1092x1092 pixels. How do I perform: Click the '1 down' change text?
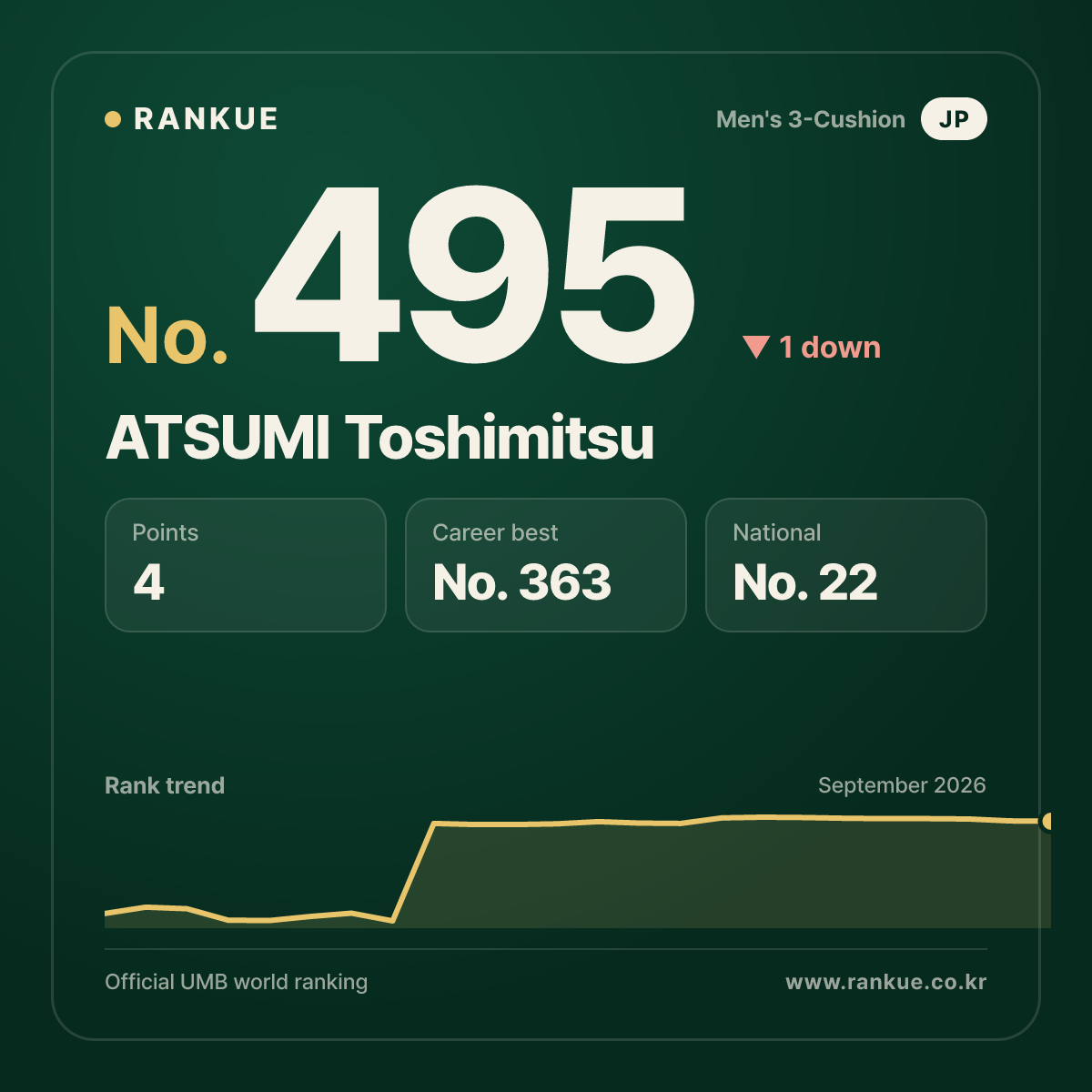pos(830,347)
